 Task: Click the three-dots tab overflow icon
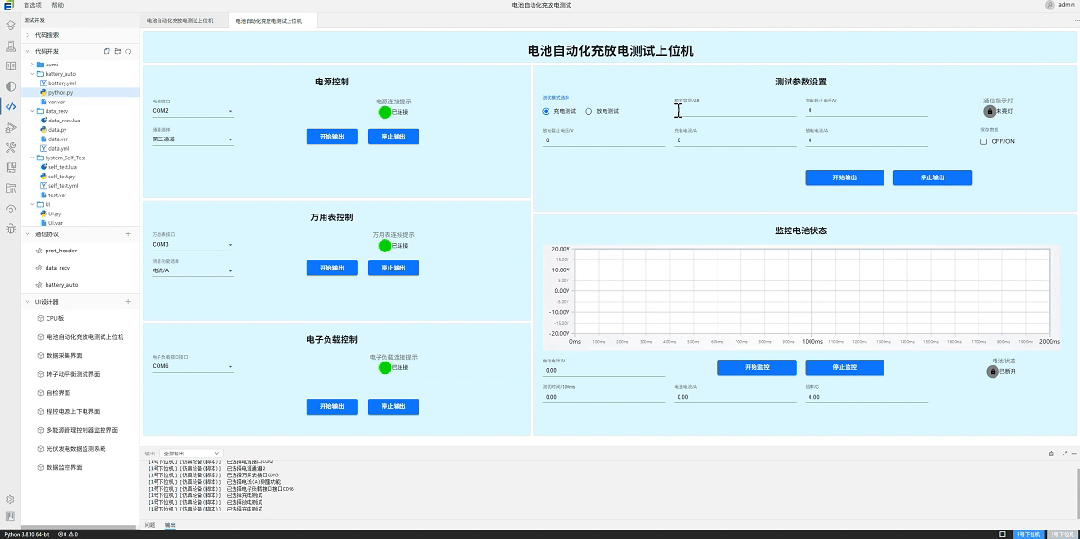tap(1076, 21)
